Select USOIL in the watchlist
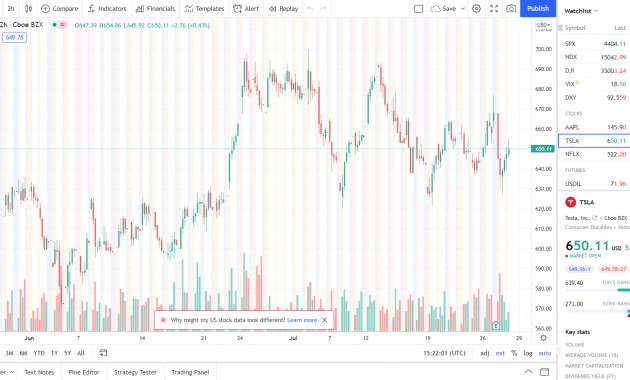Image resolution: width=630 pixels, height=380 pixels. coord(595,184)
